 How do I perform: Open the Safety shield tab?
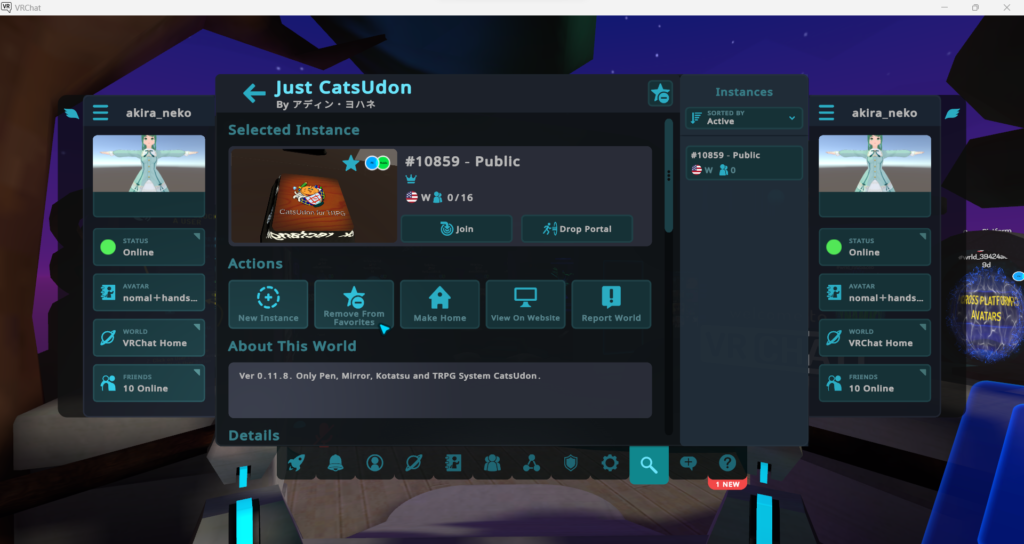point(571,464)
